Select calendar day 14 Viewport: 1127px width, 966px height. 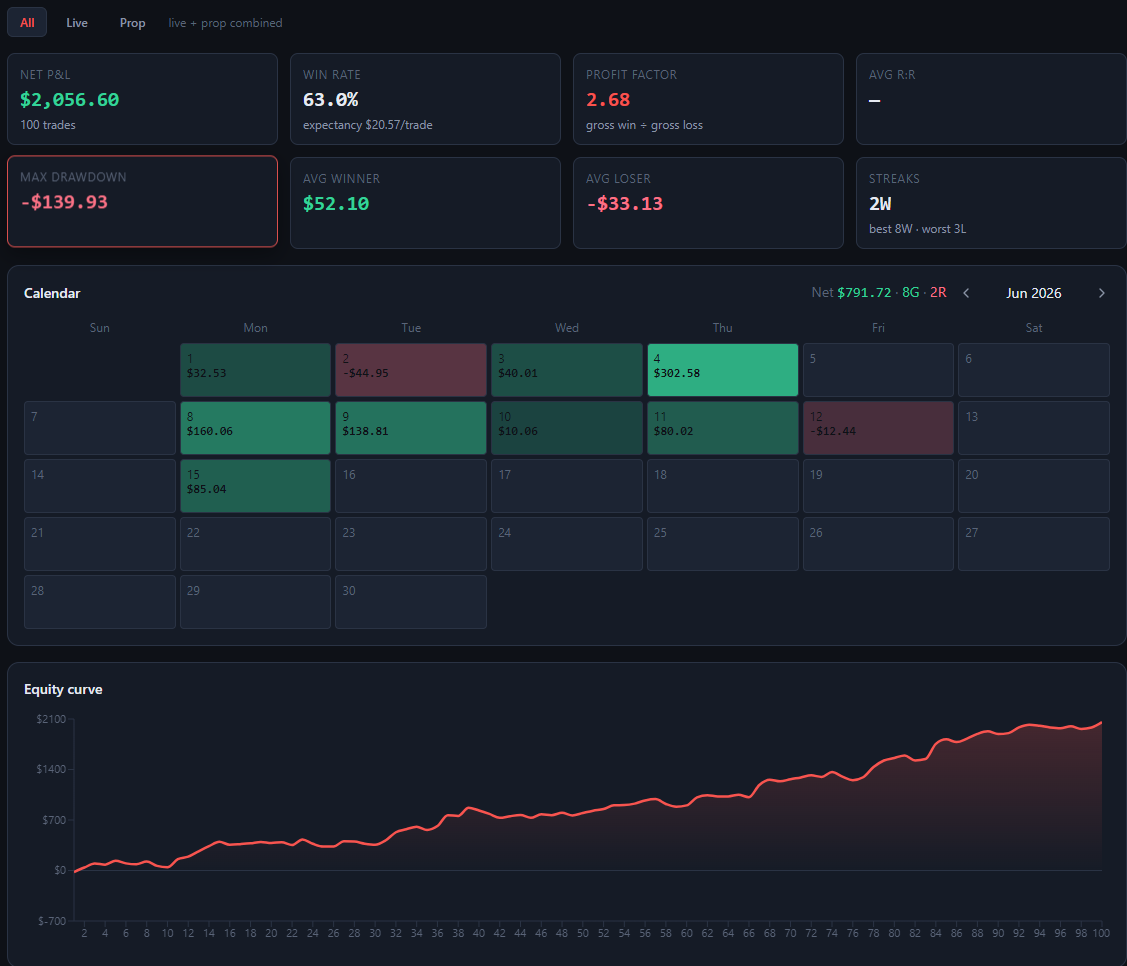point(100,486)
